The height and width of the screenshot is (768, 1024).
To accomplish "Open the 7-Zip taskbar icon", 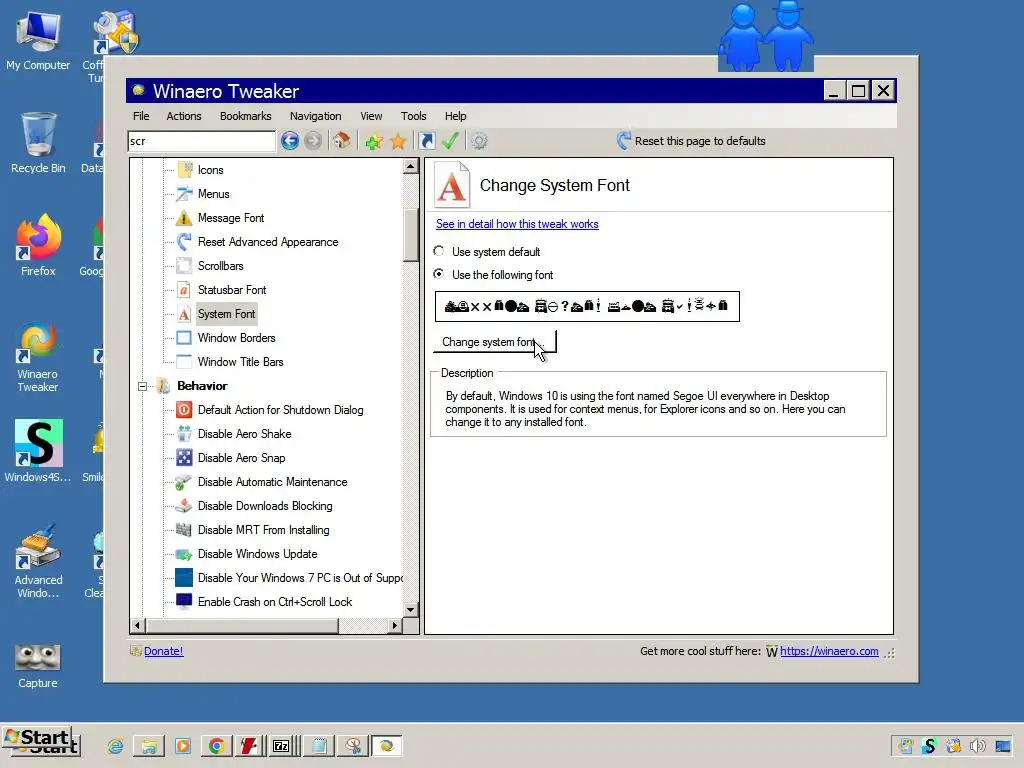I will point(281,746).
